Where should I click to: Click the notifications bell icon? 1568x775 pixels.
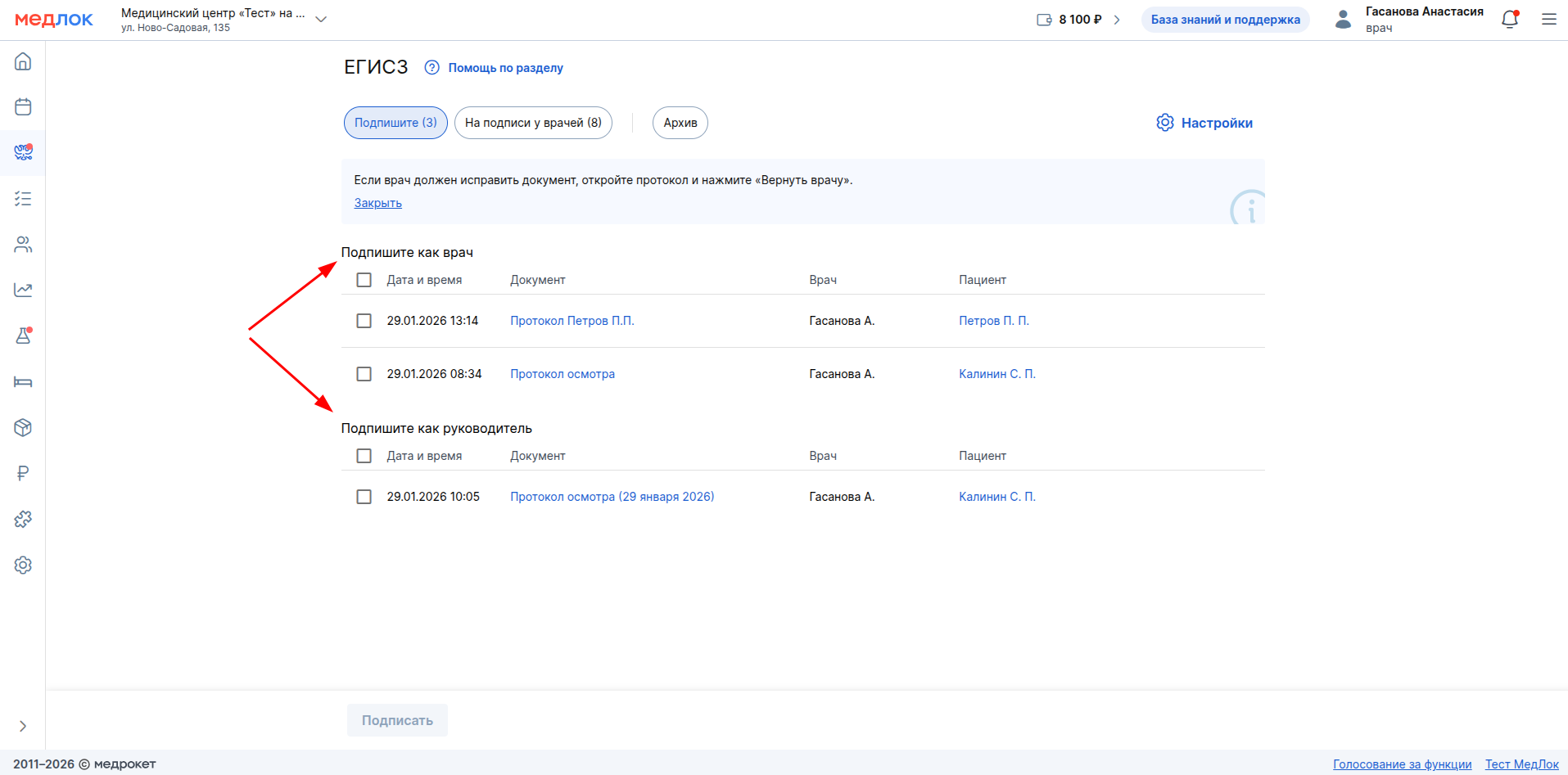pyautogui.click(x=1509, y=20)
